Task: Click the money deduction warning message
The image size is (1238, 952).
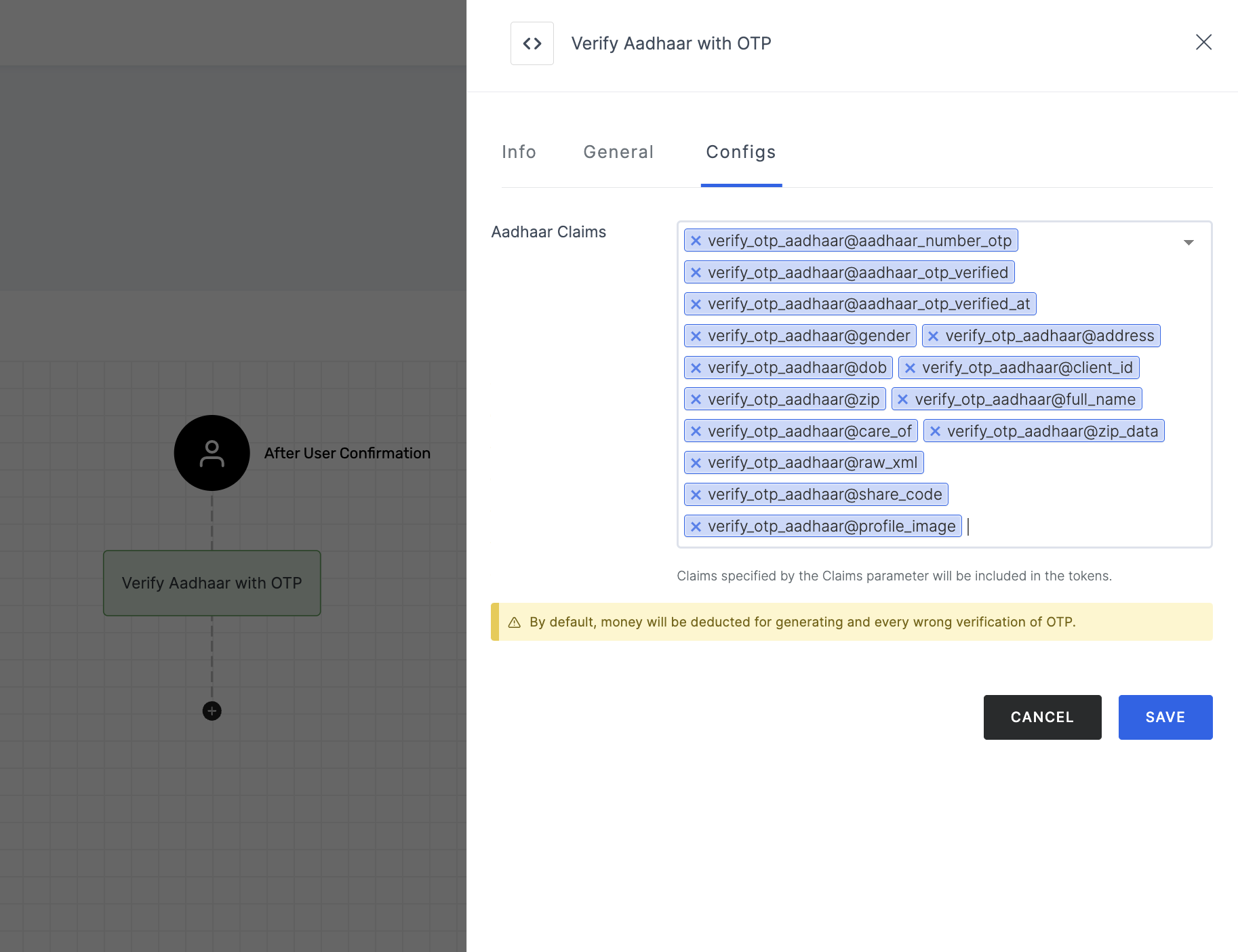Action: [x=803, y=622]
